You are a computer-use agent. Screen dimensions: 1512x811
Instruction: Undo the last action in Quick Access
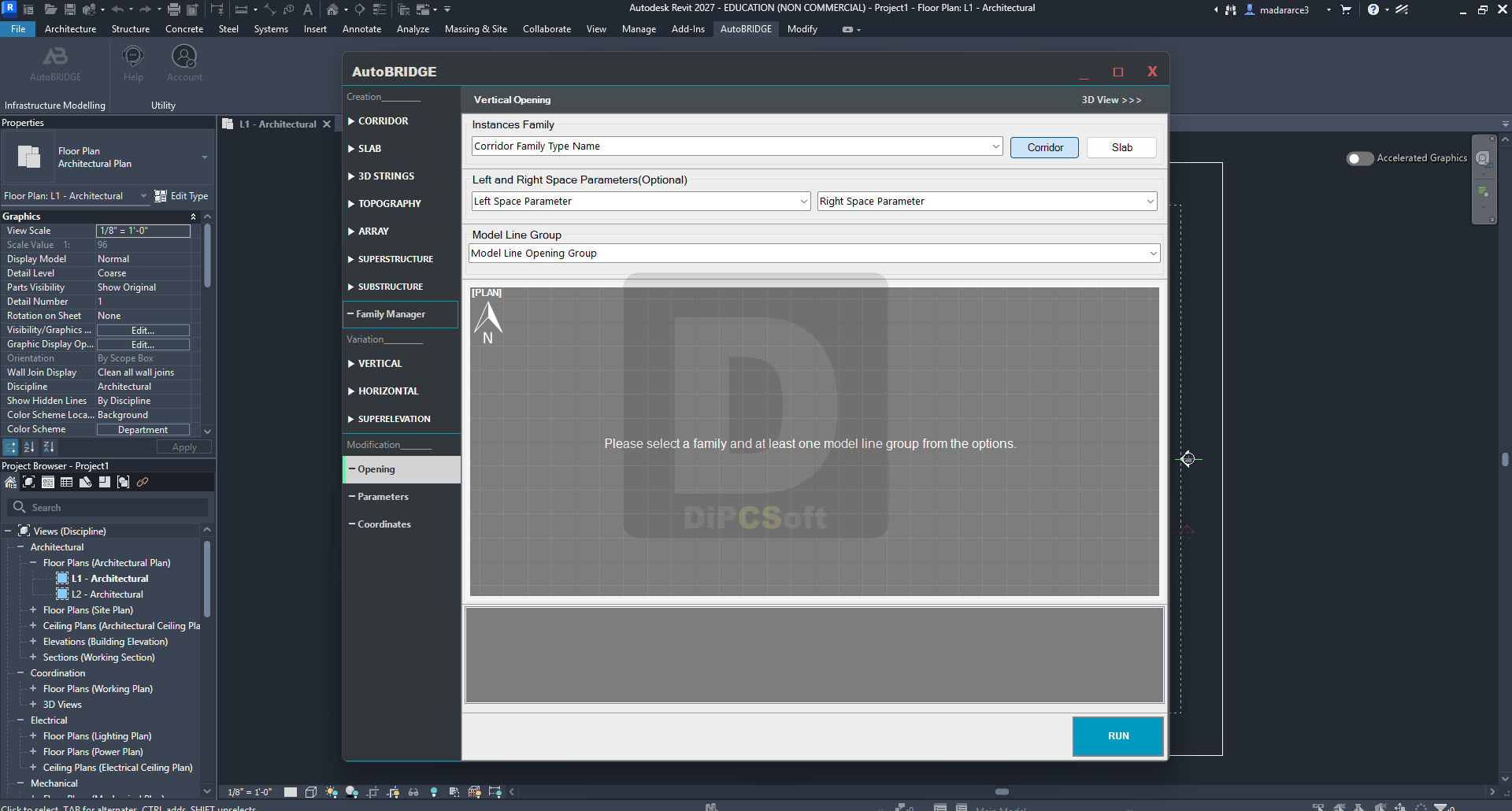coord(118,9)
